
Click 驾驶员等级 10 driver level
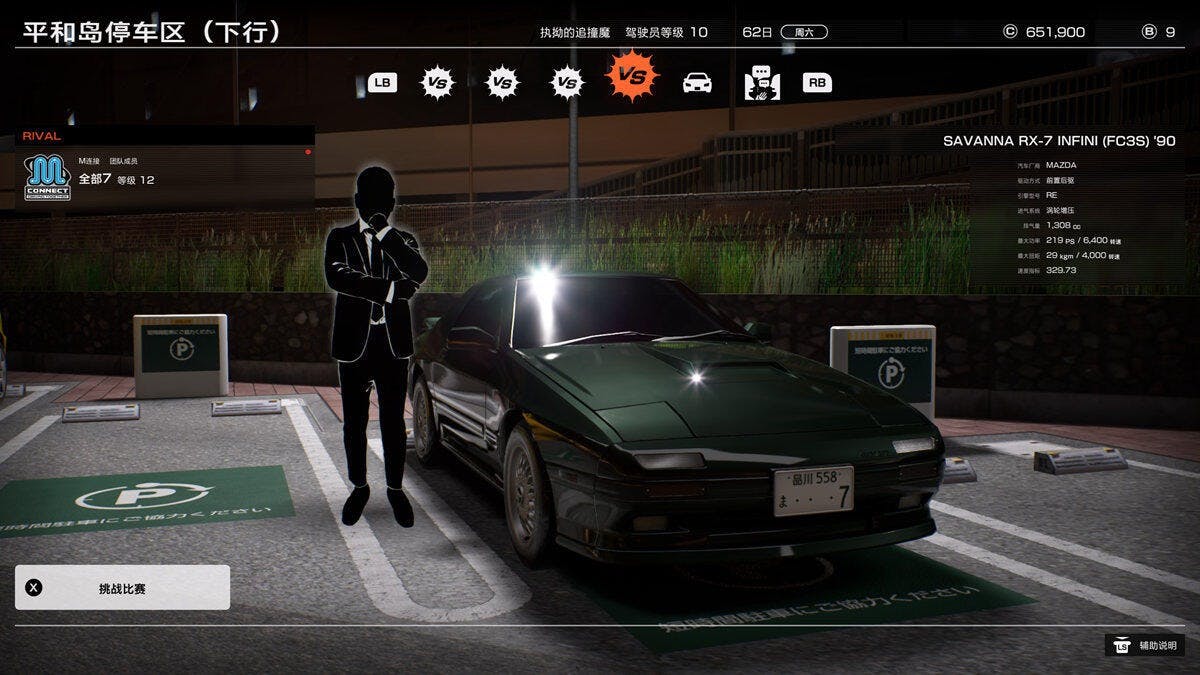pyautogui.click(x=665, y=32)
